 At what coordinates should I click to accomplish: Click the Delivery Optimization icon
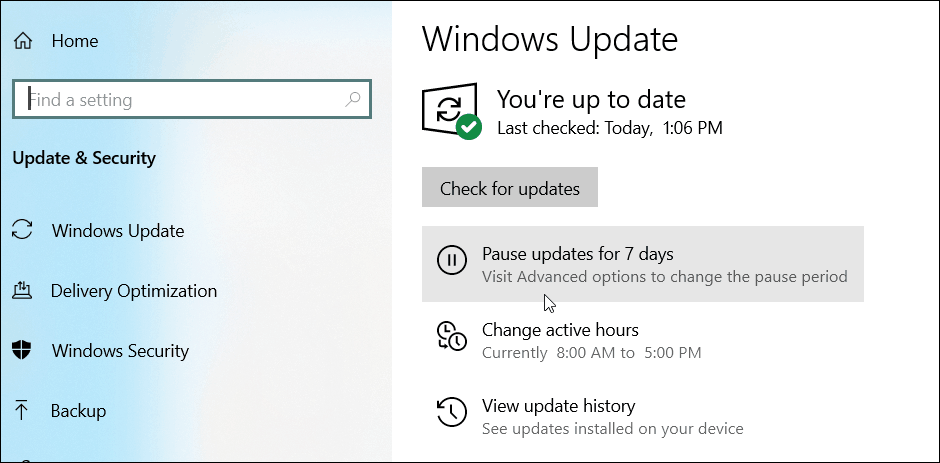click(x=22, y=291)
